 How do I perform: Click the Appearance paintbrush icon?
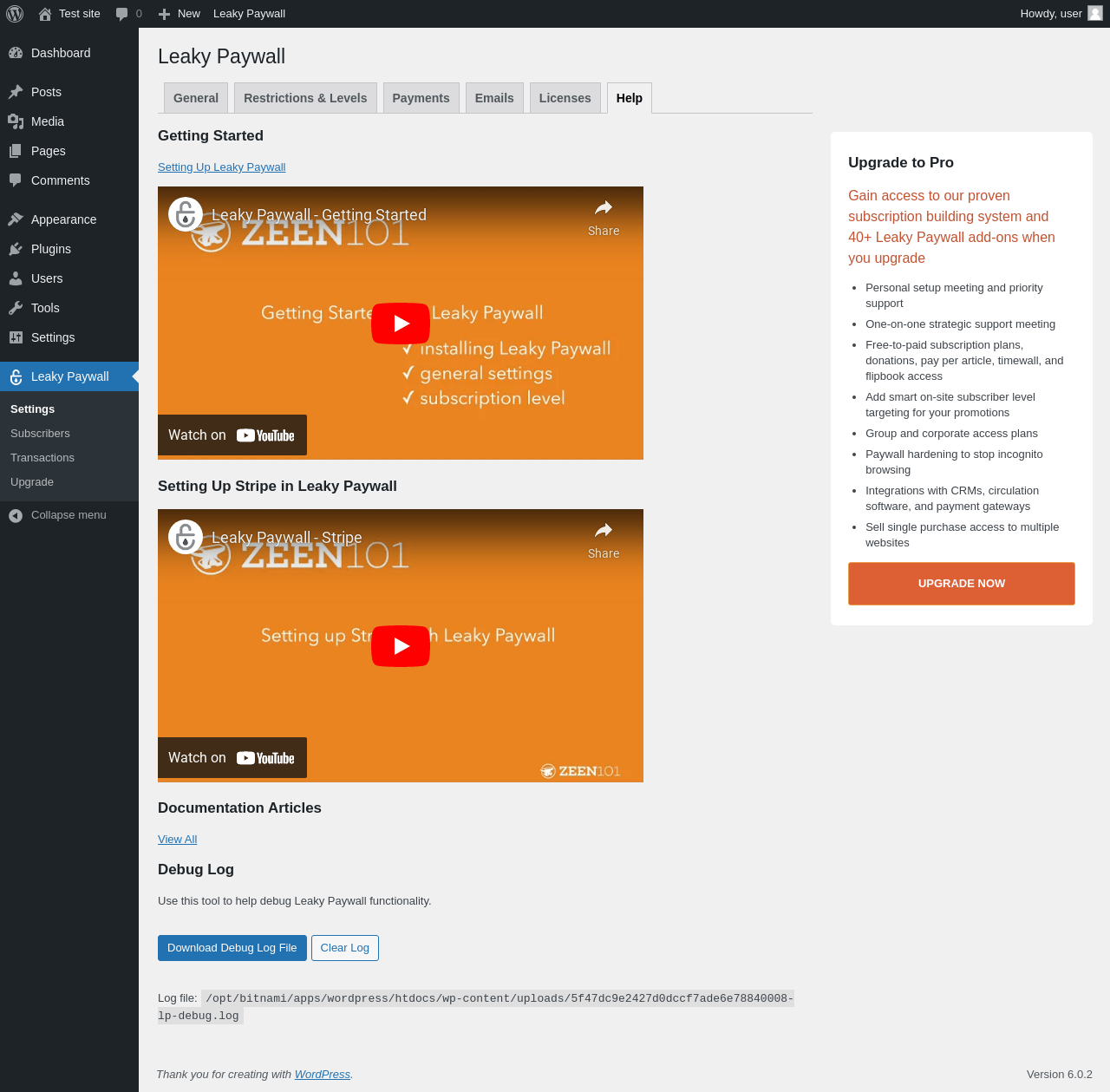point(16,219)
